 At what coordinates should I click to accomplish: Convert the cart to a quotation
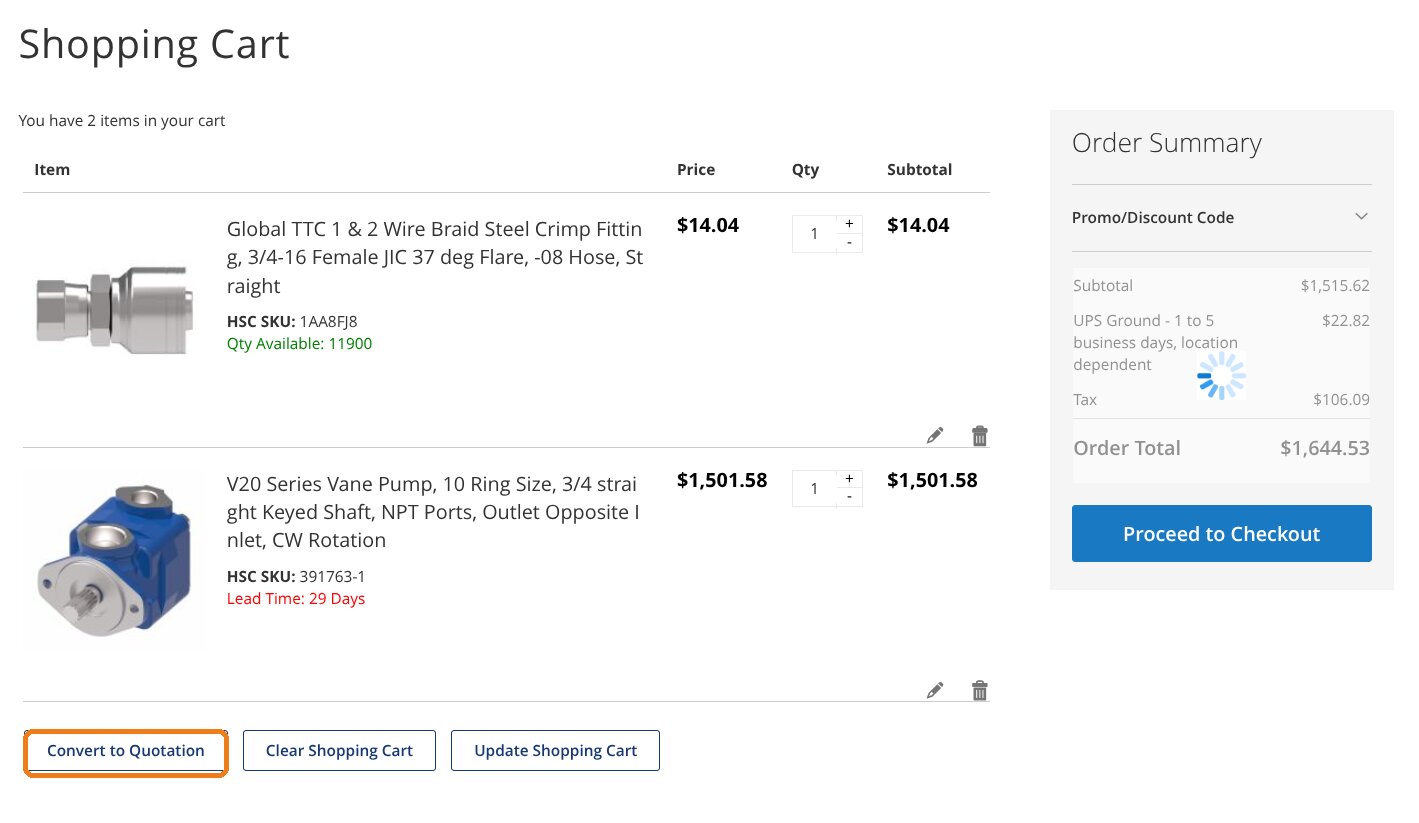click(126, 751)
